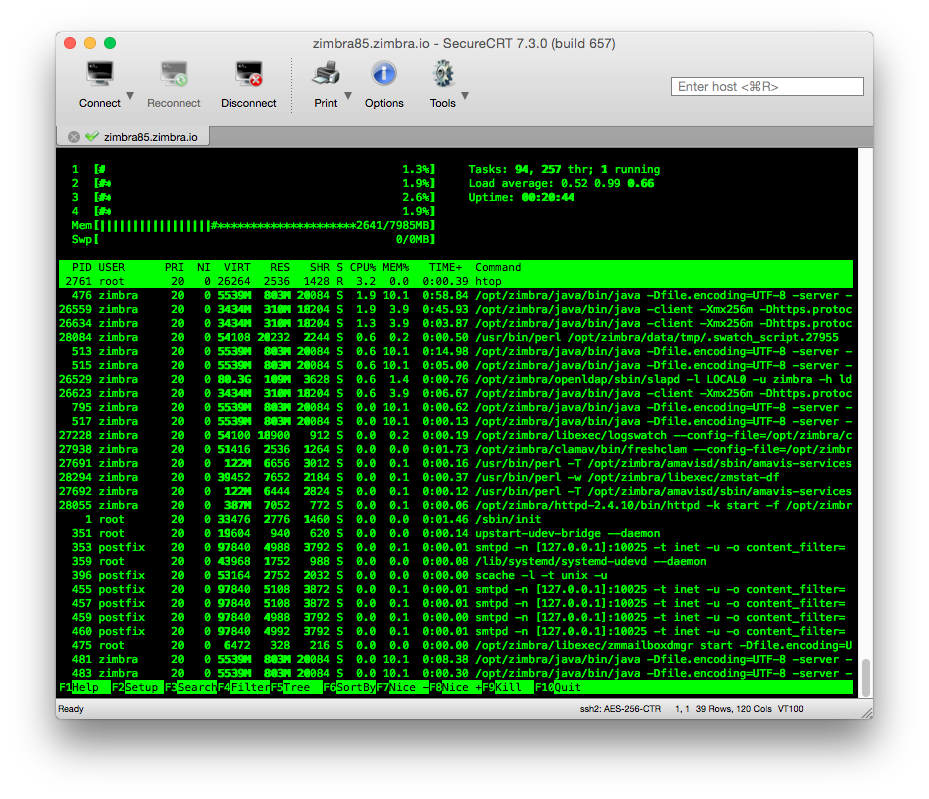Click the Disconnect toolbar icon
Viewport: 929px width, 799px height.
click(x=249, y=74)
